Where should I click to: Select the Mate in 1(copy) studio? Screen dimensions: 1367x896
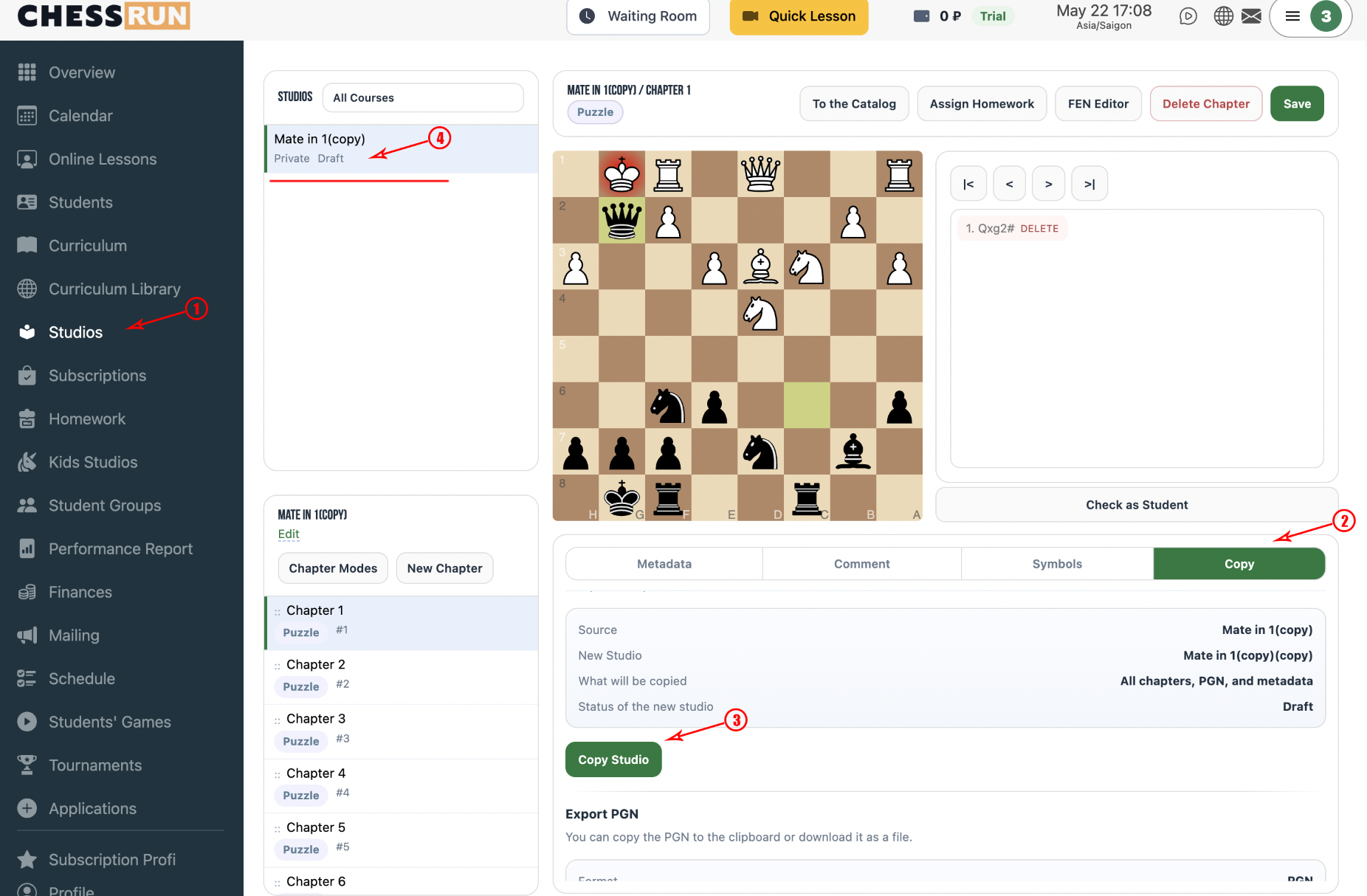pyautogui.click(x=402, y=148)
